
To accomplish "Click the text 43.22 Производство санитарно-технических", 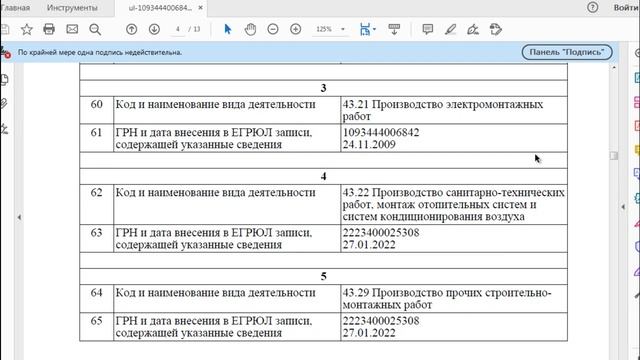I will tap(453, 192).
